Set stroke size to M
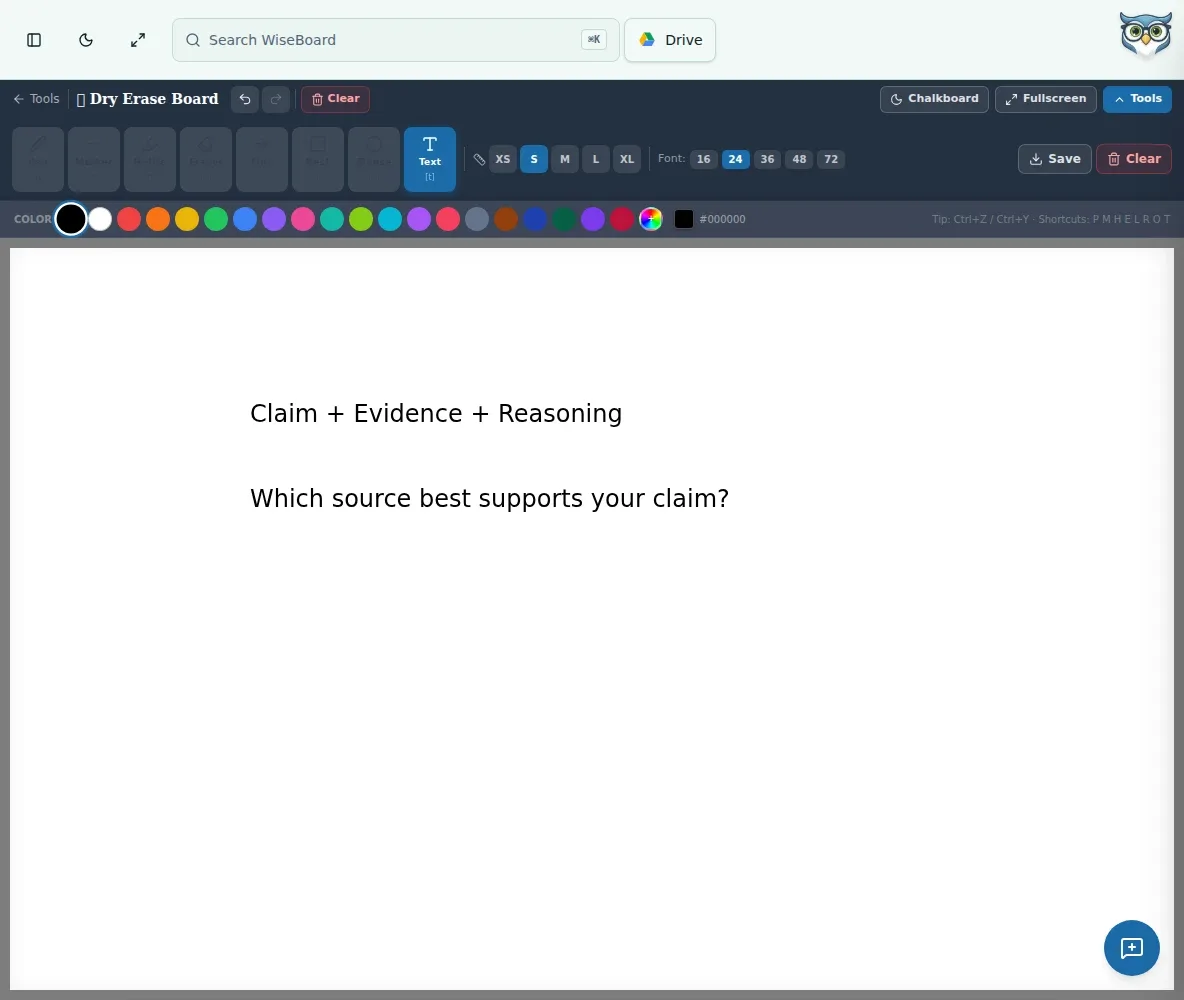1184x1000 pixels. [x=565, y=159]
